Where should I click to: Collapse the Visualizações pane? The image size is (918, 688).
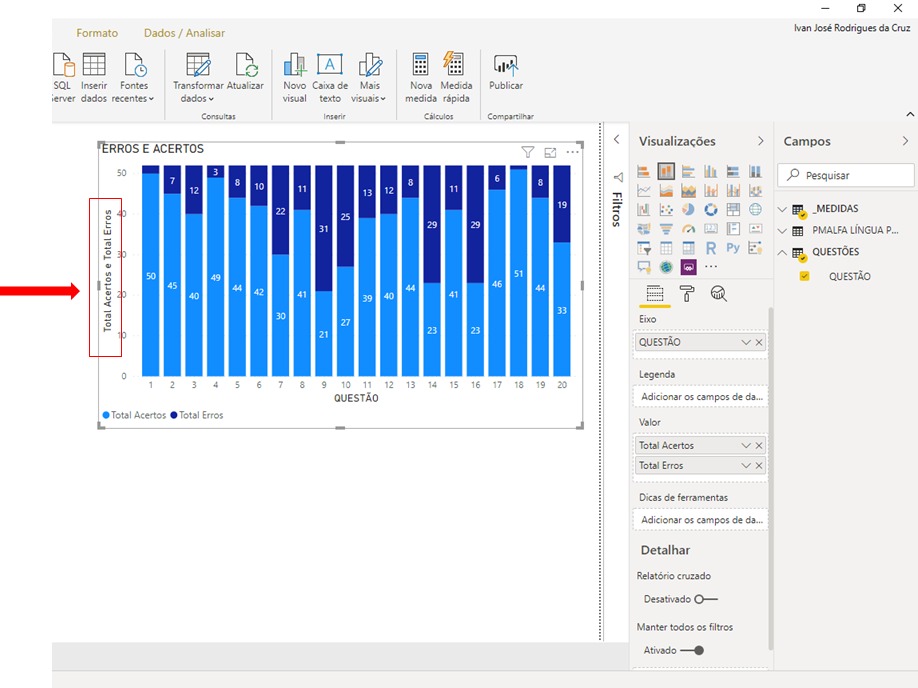click(x=761, y=141)
